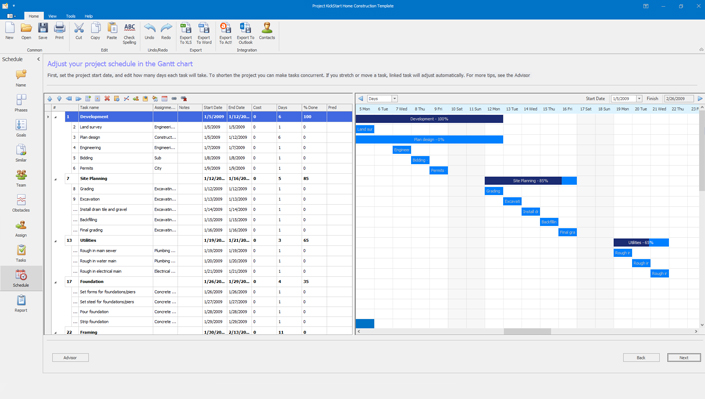Switch to the Help ribbon tab

click(x=89, y=16)
